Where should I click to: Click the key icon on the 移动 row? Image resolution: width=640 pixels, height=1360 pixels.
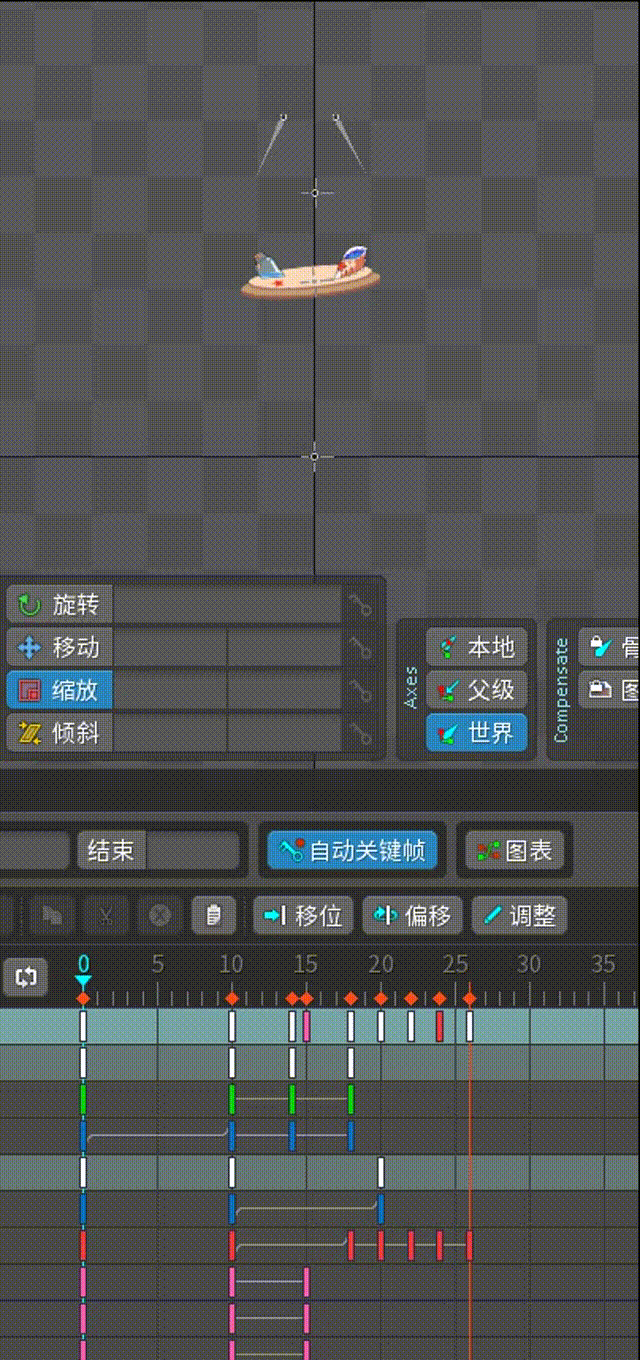pyautogui.click(x=361, y=647)
